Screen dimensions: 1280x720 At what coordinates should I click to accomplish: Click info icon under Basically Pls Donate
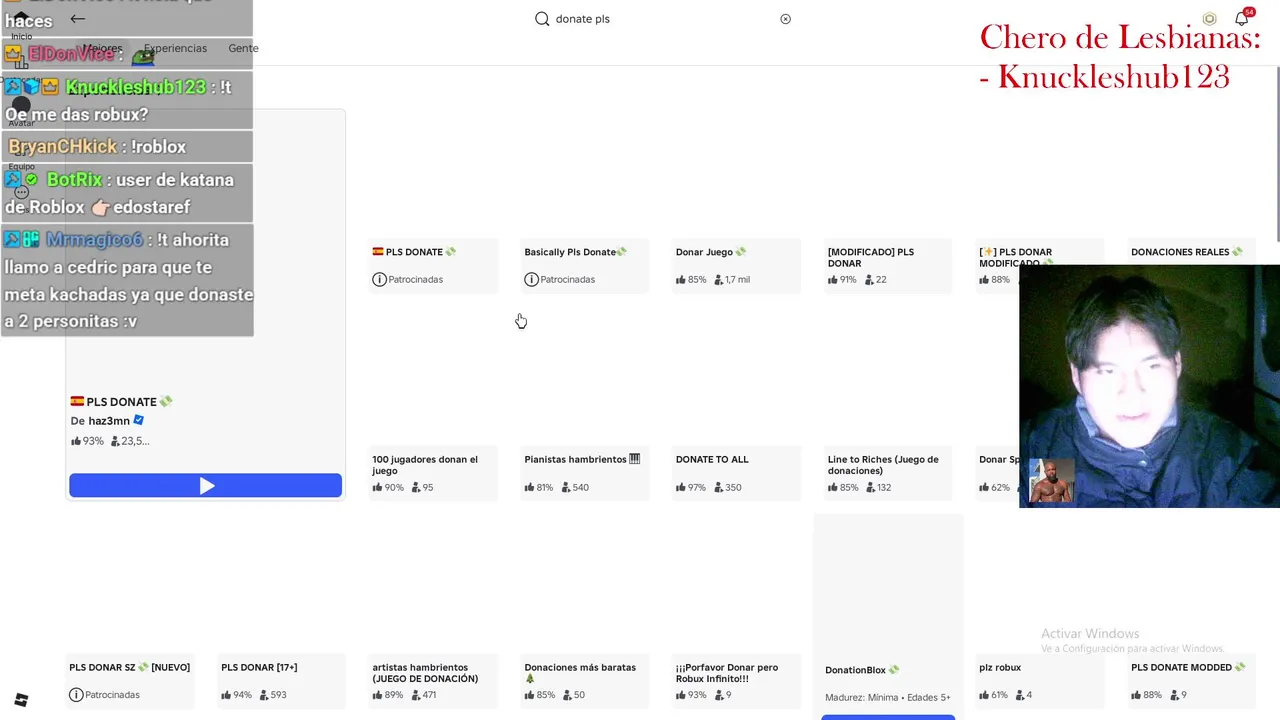531,279
